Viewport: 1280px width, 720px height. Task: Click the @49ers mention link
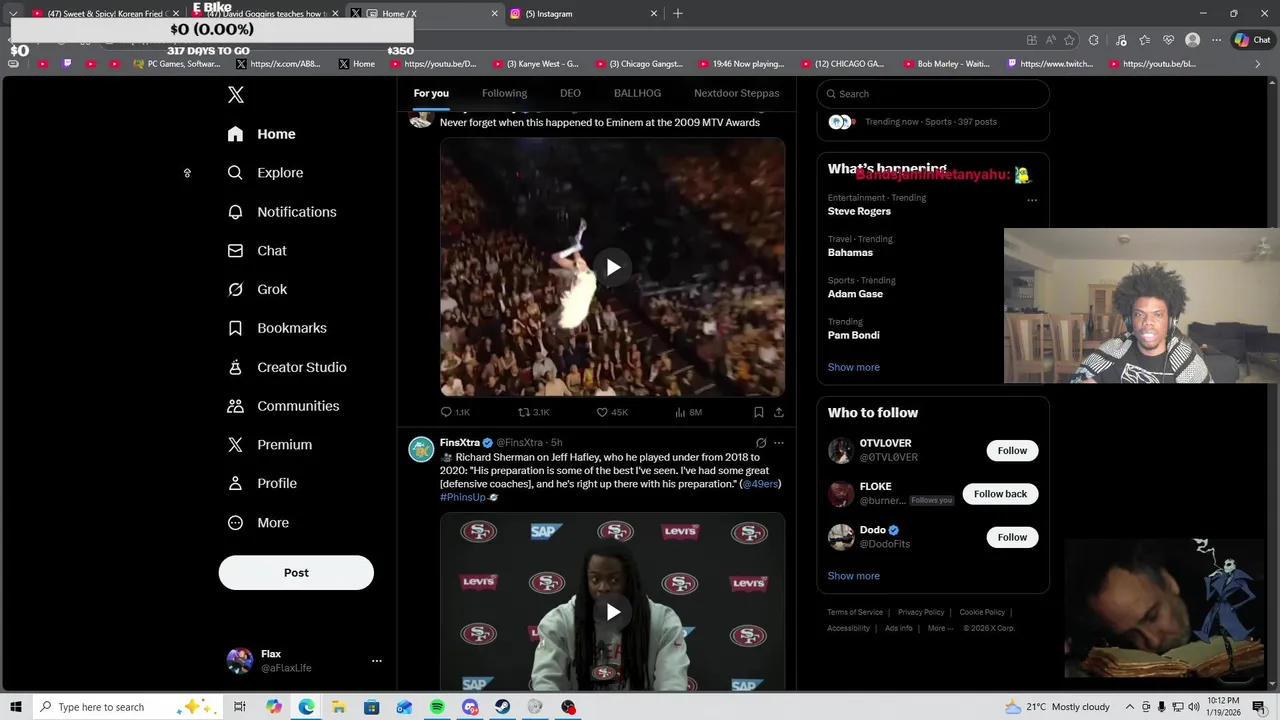point(760,484)
